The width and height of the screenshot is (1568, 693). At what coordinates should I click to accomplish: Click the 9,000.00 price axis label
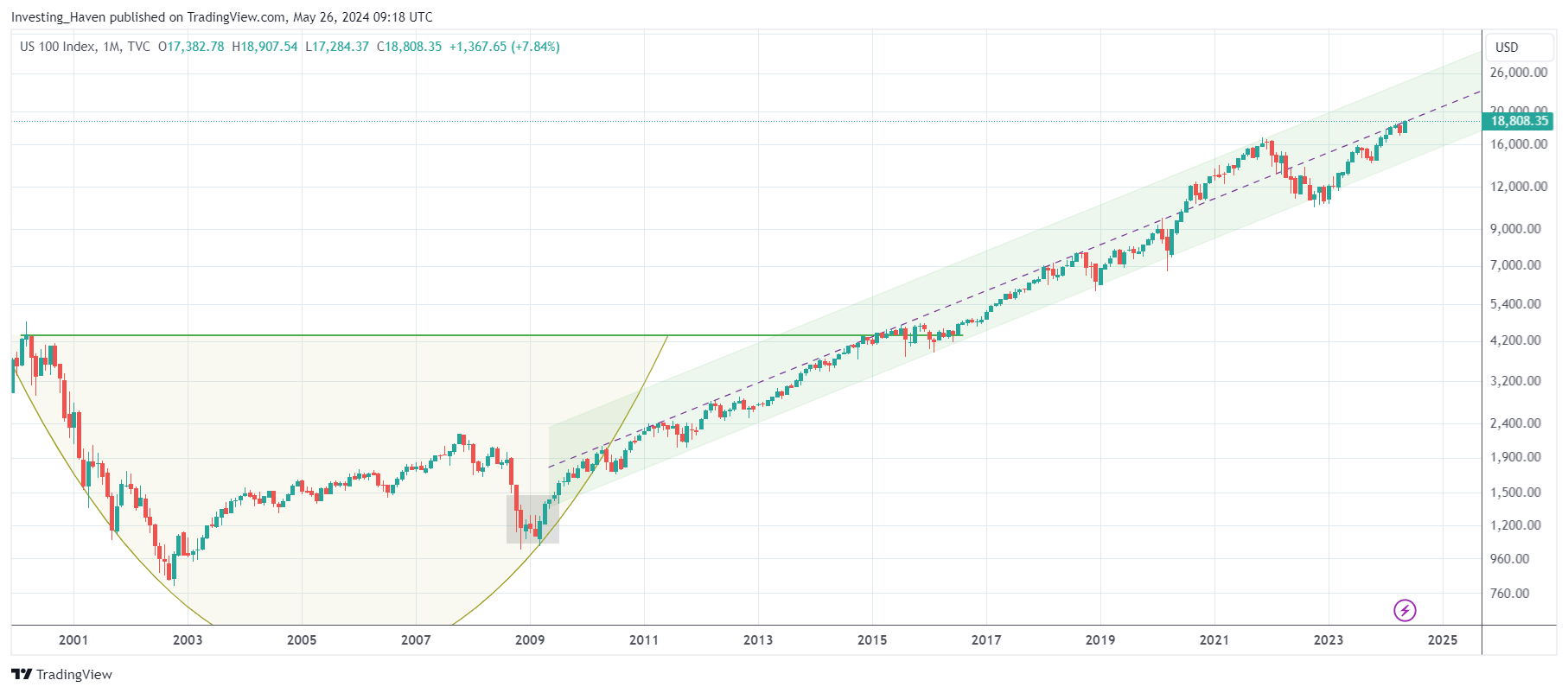(1515, 229)
